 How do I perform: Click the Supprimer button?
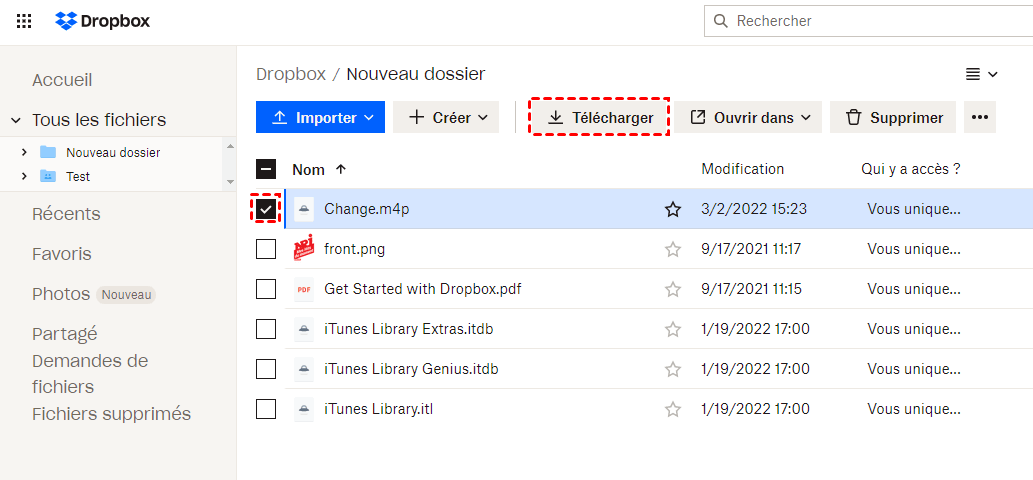point(893,117)
